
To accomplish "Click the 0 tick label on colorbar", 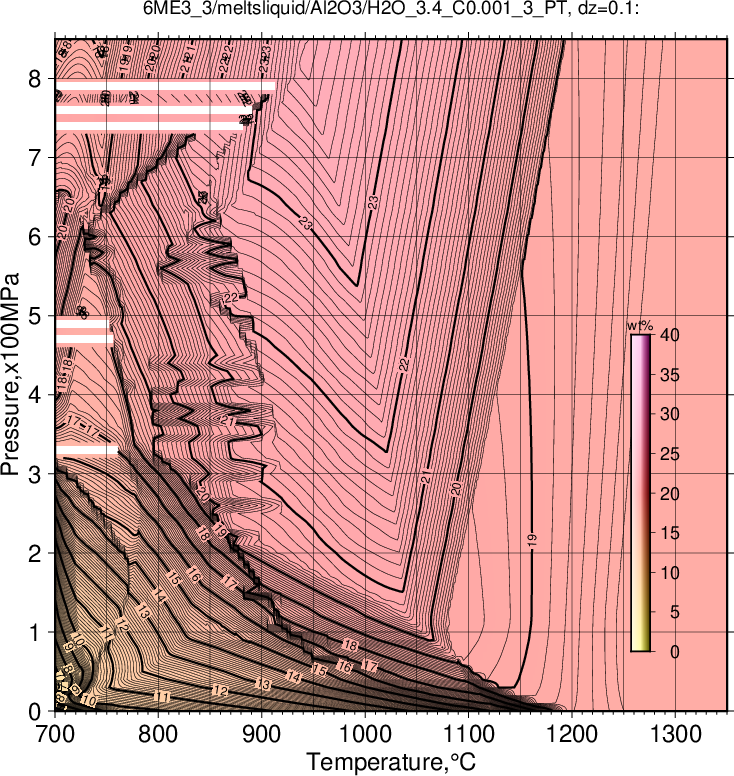I will click(x=674, y=651).
